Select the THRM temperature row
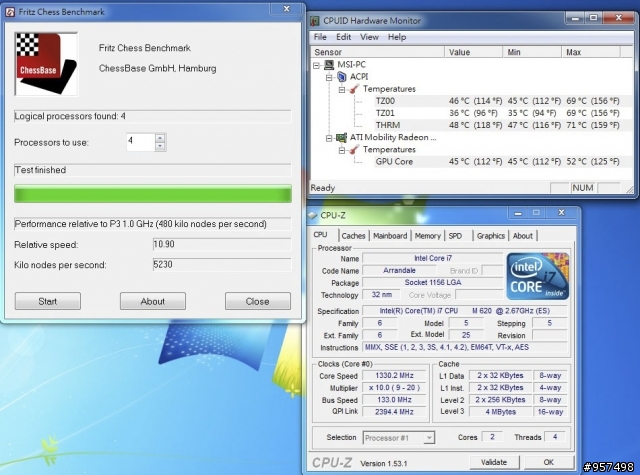The height and width of the screenshot is (475, 640). coord(497,125)
